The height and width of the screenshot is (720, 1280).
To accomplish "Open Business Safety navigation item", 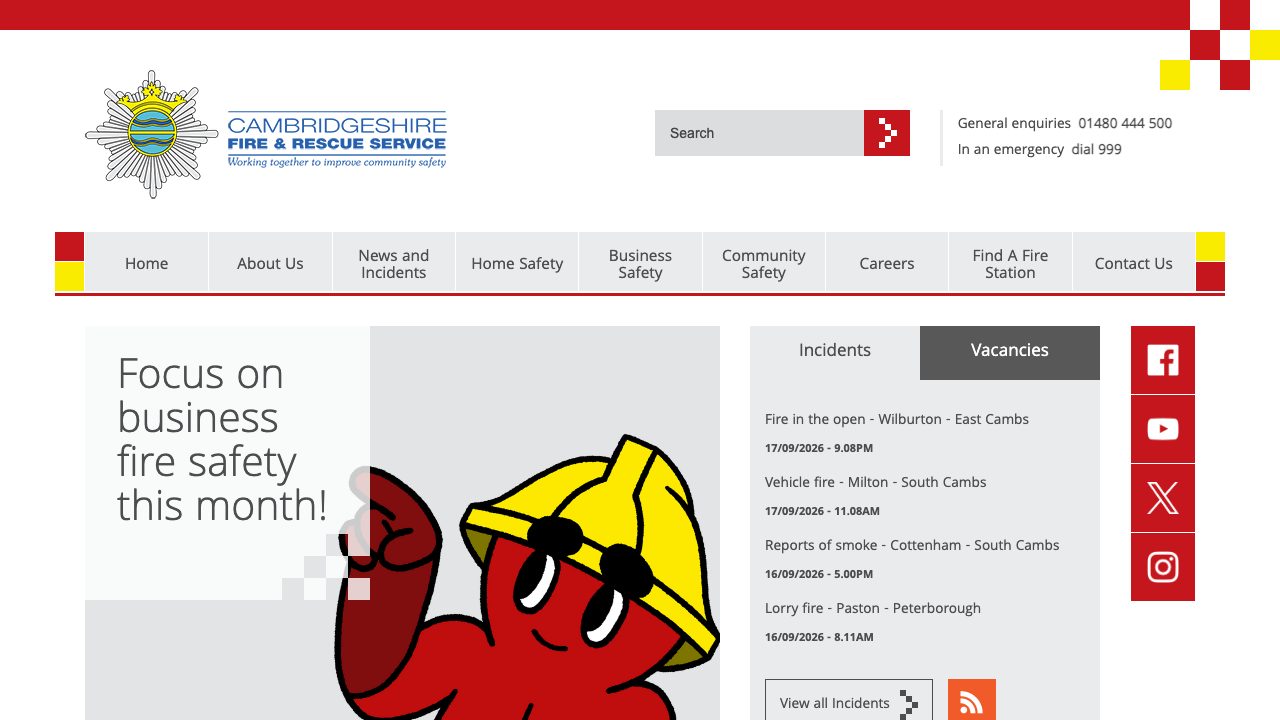I will (x=640, y=263).
